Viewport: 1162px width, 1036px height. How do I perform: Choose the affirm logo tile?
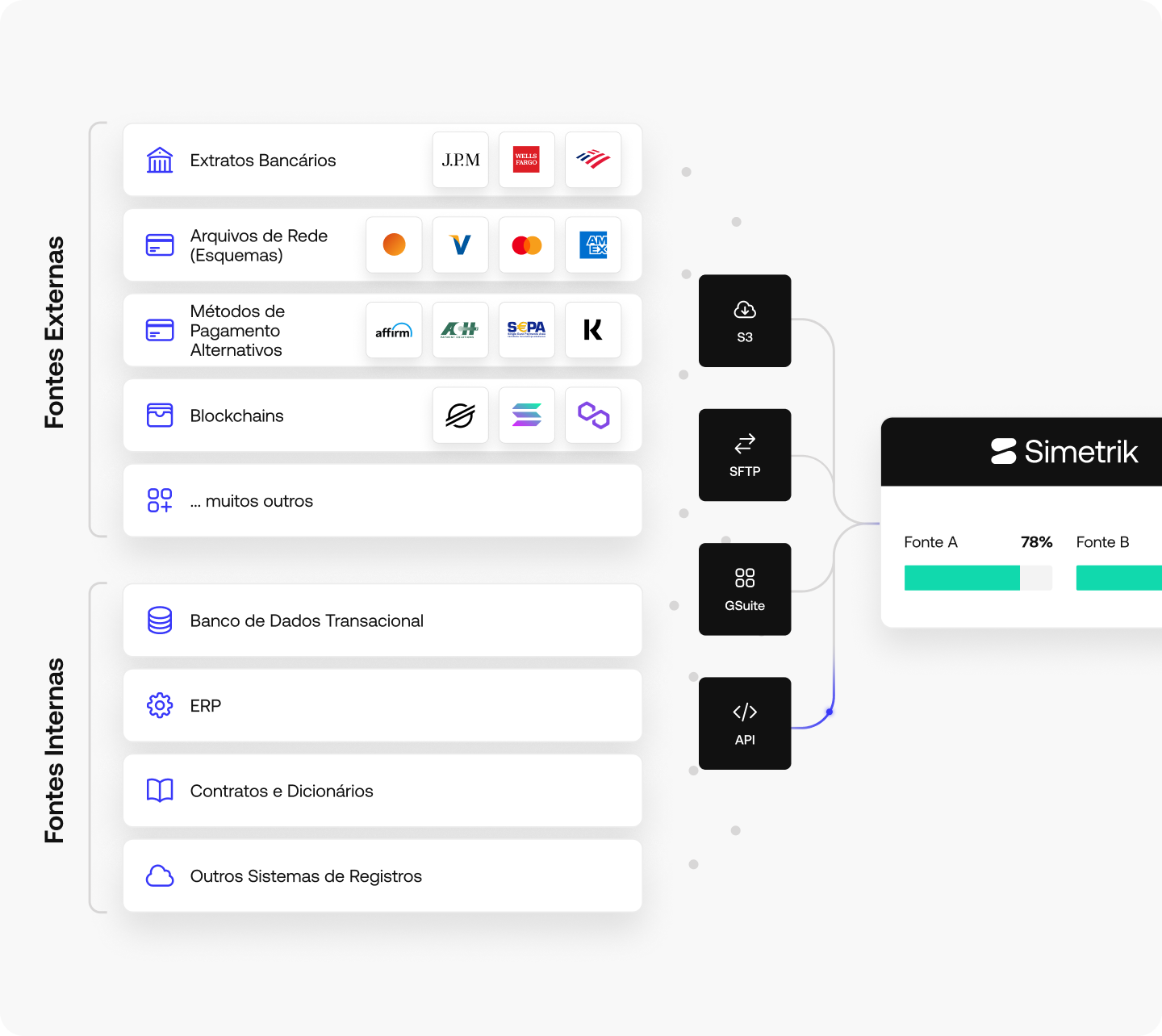[x=394, y=330]
